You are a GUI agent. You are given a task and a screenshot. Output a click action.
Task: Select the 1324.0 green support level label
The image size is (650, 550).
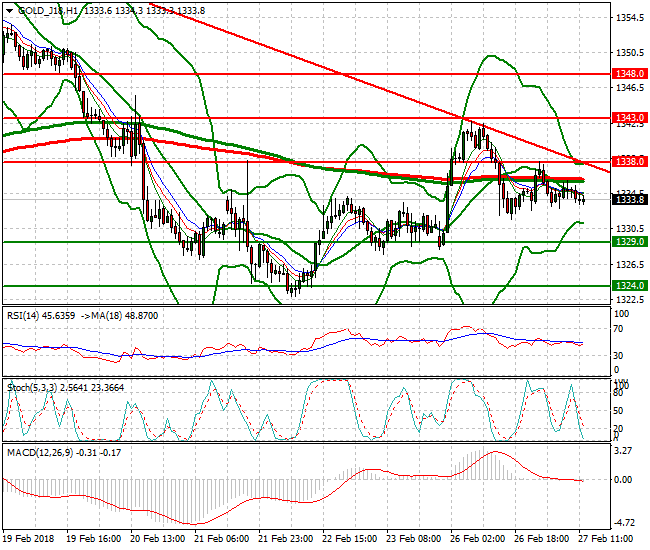[x=629, y=286]
